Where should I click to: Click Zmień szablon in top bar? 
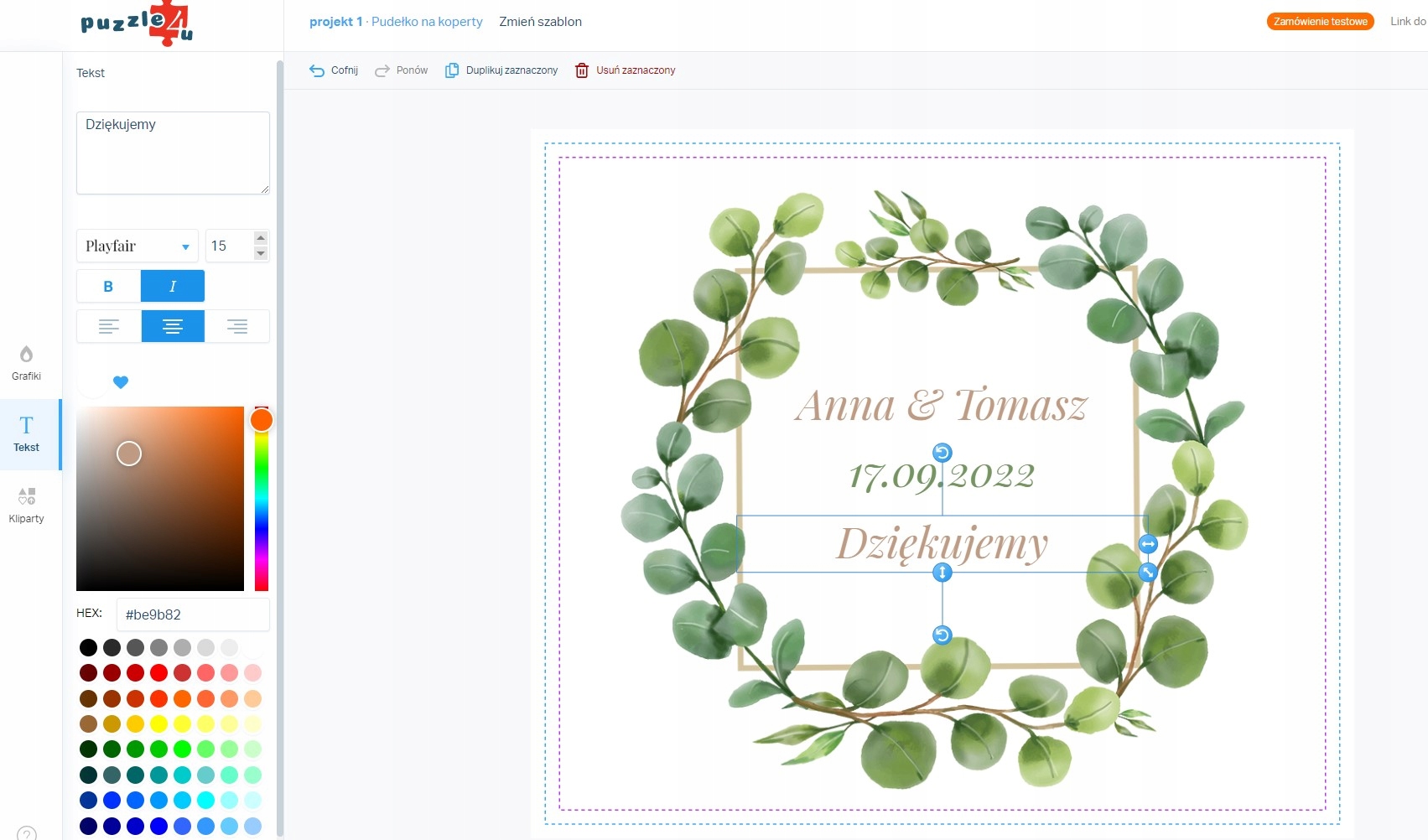pos(540,22)
